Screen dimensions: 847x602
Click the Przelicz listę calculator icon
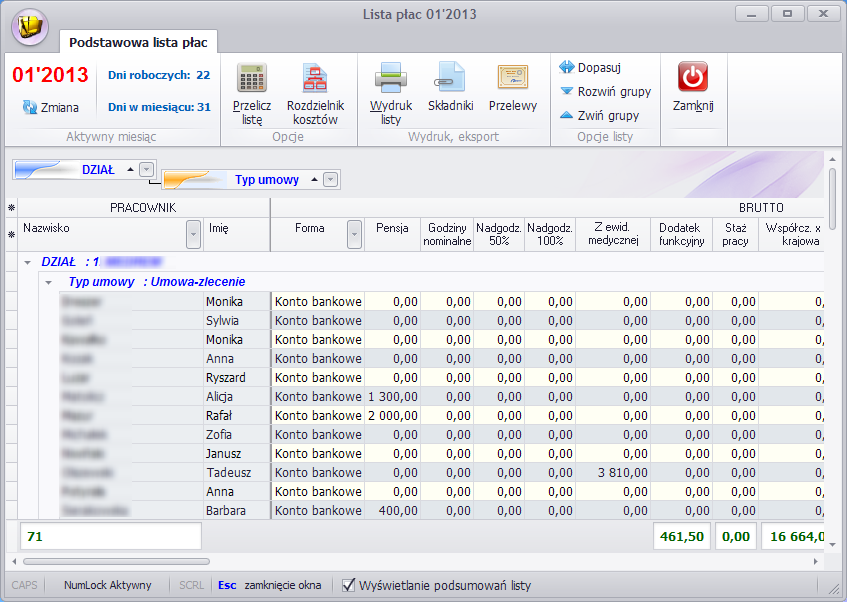252,77
